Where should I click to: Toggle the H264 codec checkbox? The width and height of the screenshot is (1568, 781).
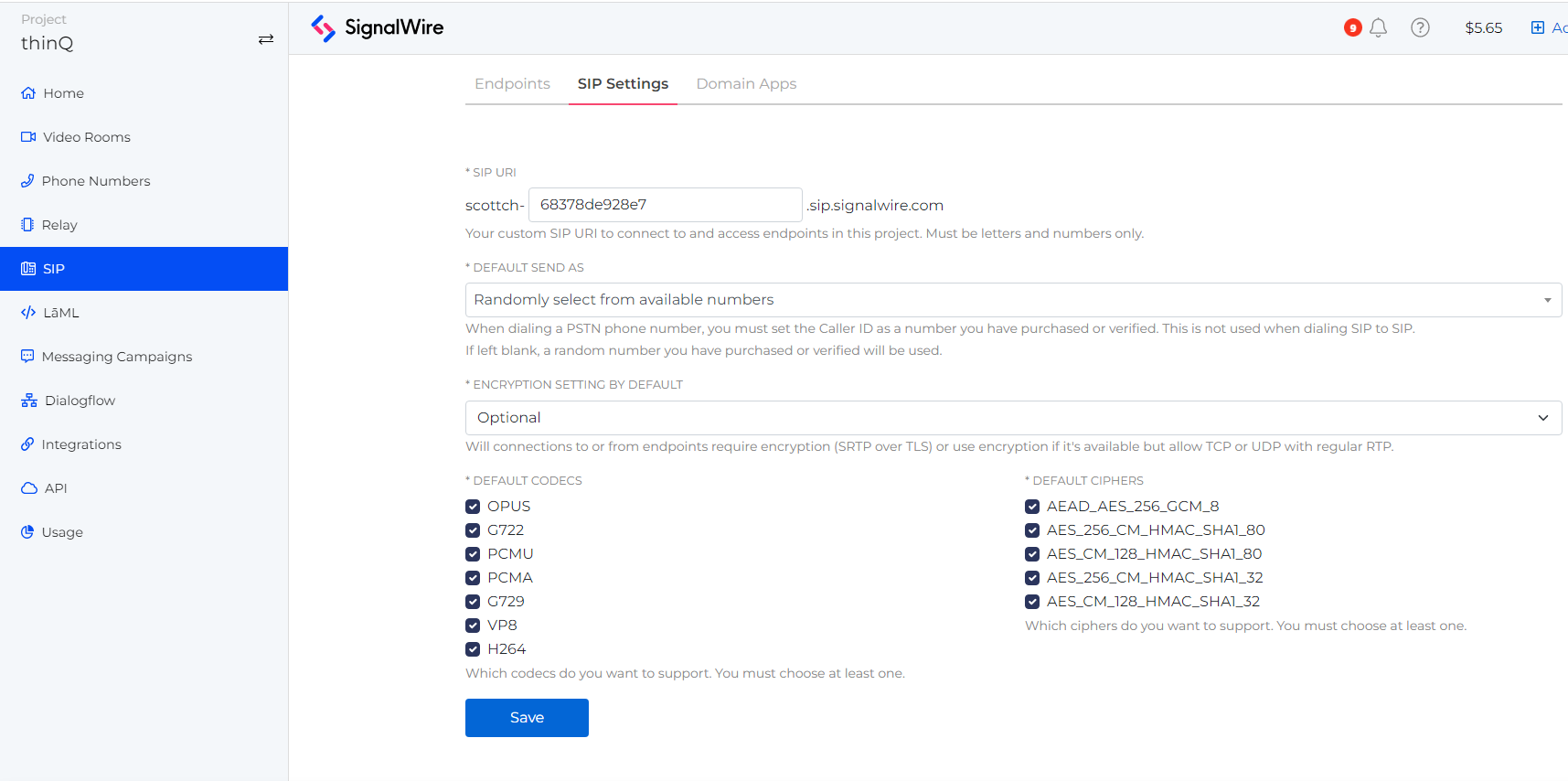point(473,649)
